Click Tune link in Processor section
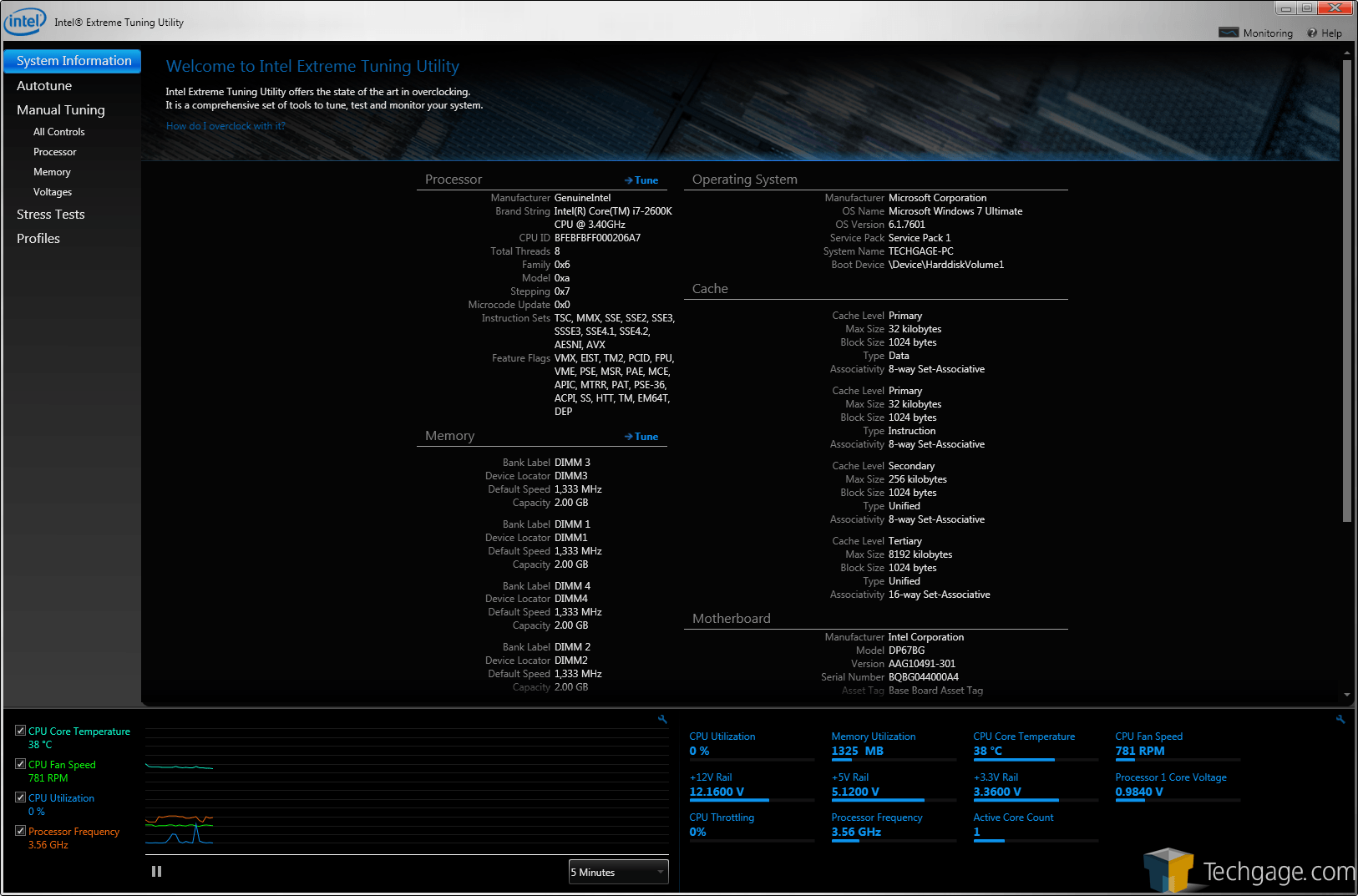 [641, 180]
